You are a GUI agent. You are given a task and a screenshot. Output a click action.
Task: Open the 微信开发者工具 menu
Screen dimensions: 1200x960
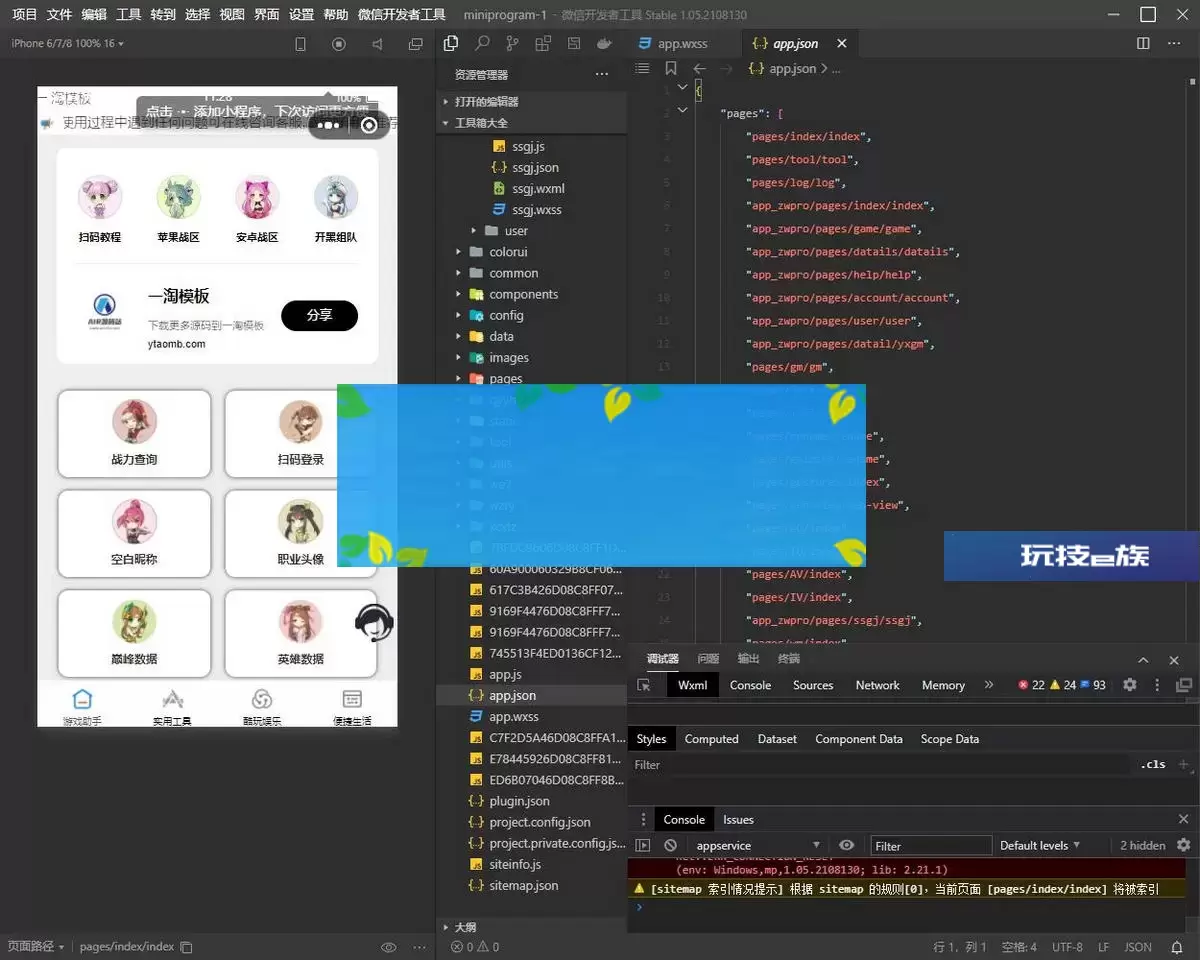[401, 15]
